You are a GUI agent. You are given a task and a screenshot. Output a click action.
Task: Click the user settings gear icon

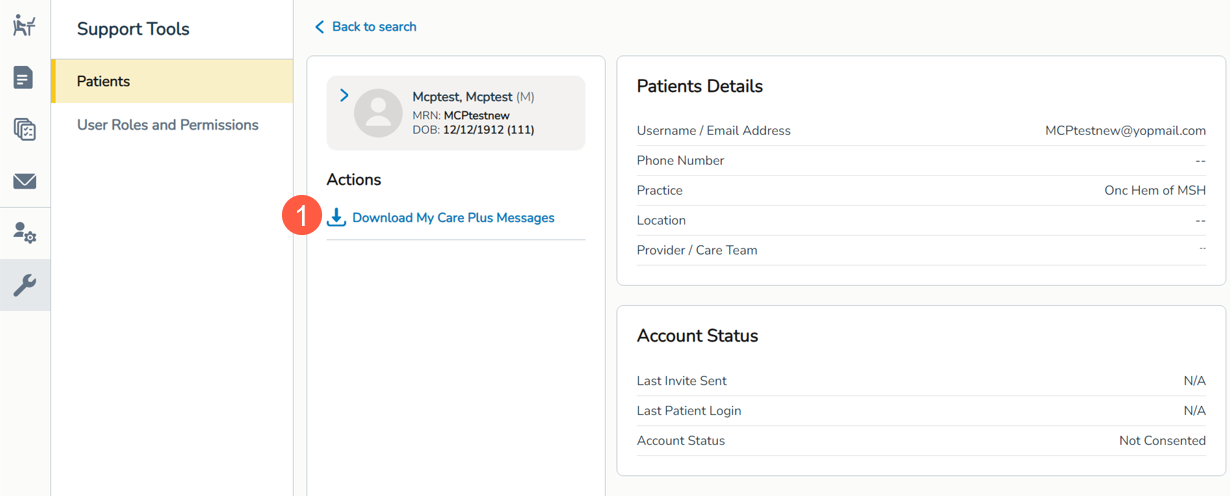click(24, 233)
